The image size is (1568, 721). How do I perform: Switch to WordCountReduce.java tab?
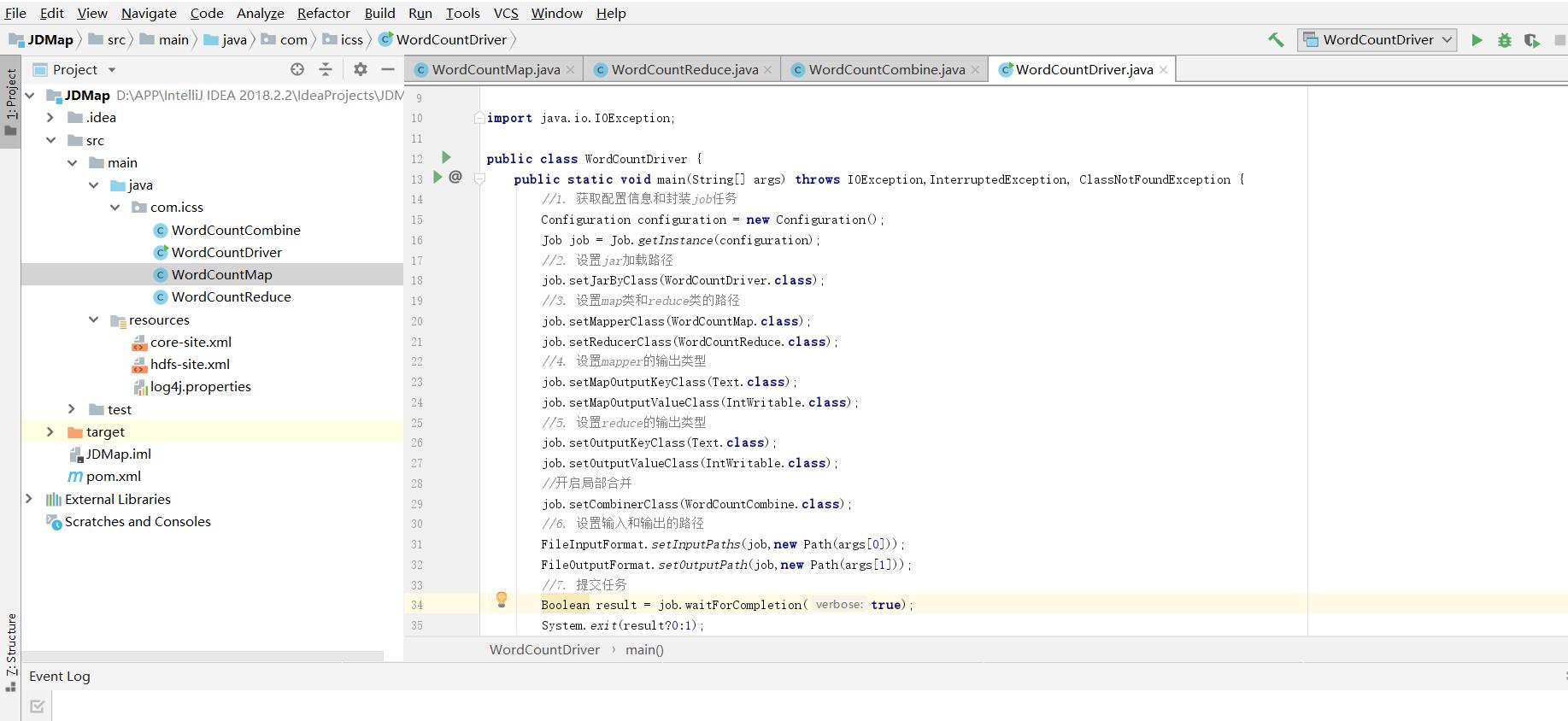pyautogui.click(x=684, y=70)
